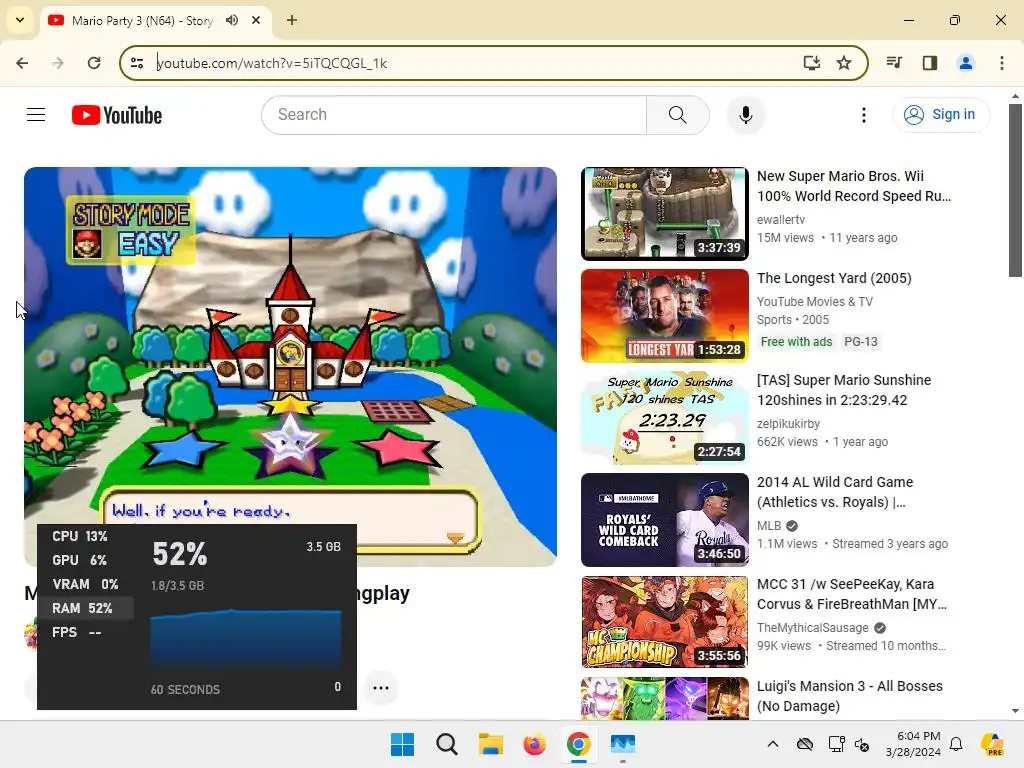Viewport: 1024px width, 768px height.
Task: Open Luigi's Mansion 3 thumbnail
Action: (x=665, y=699)
